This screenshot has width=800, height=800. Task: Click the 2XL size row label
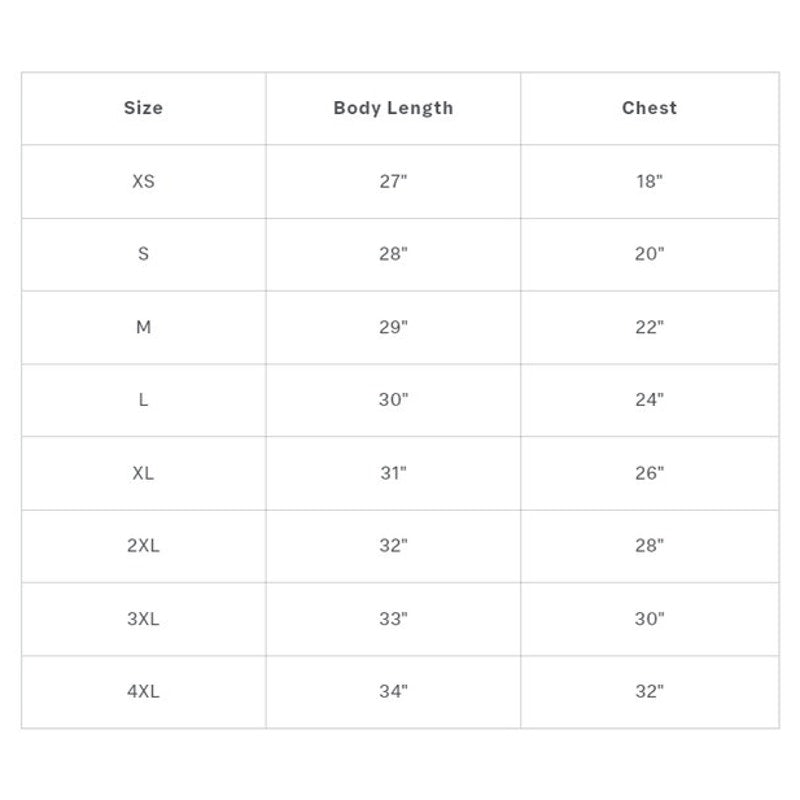[143, 546]
